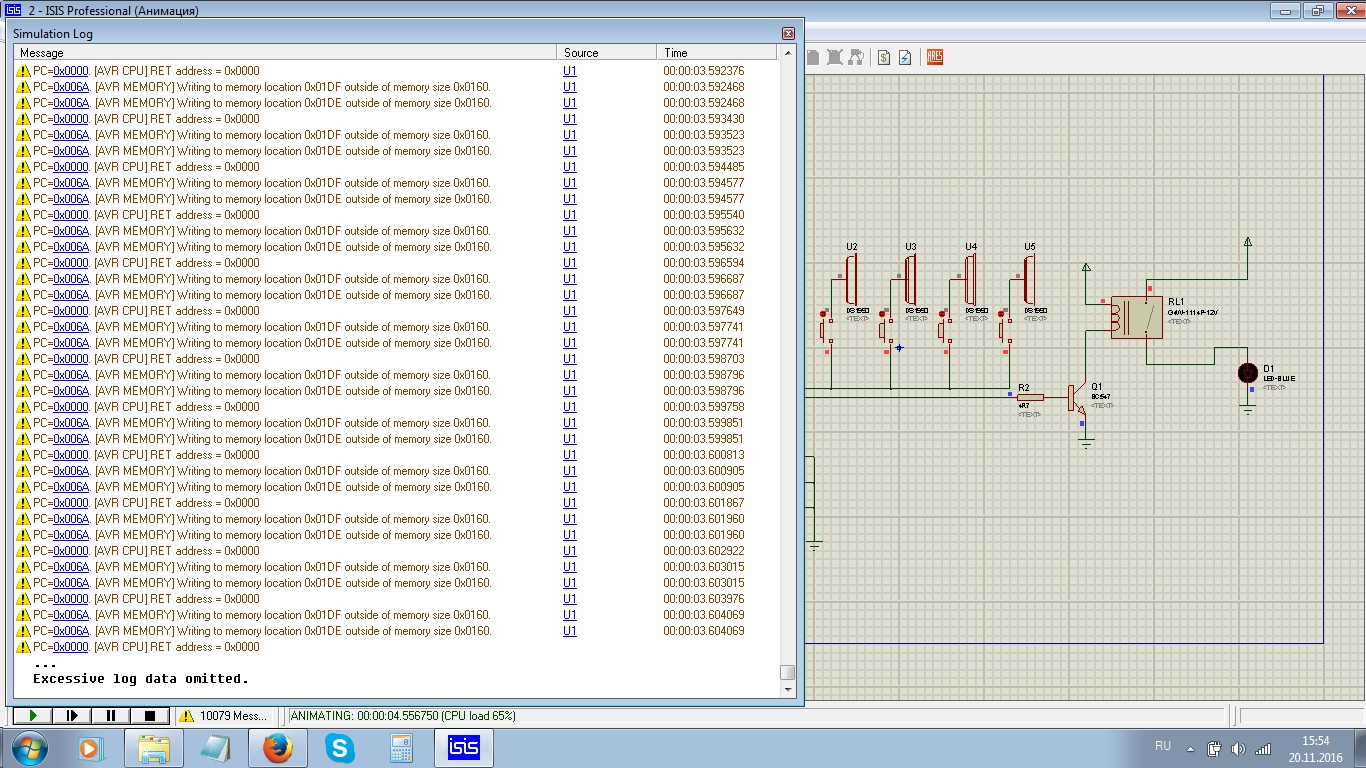Open the battery power tray icon
This screenshot has width=1366, height=768.
point(1214,748)
